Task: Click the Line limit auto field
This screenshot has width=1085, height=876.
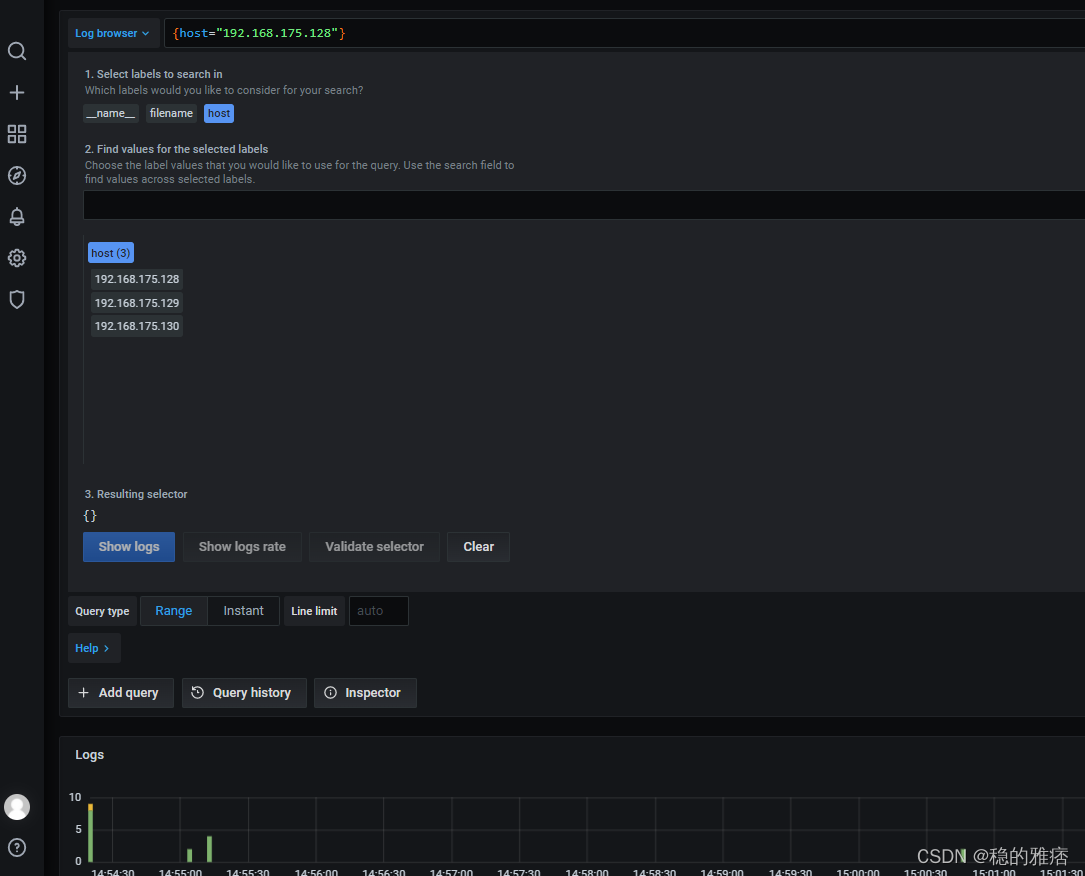Action: point(379,611)
